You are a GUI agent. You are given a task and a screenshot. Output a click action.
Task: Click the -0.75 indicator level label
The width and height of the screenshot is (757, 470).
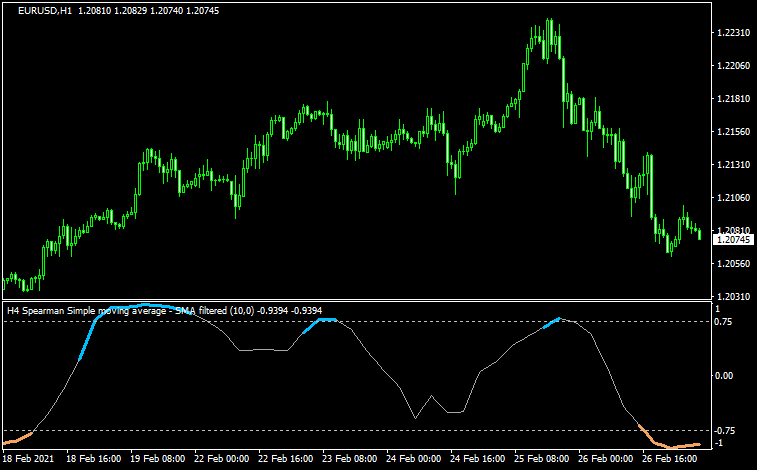tap(725, 430)
